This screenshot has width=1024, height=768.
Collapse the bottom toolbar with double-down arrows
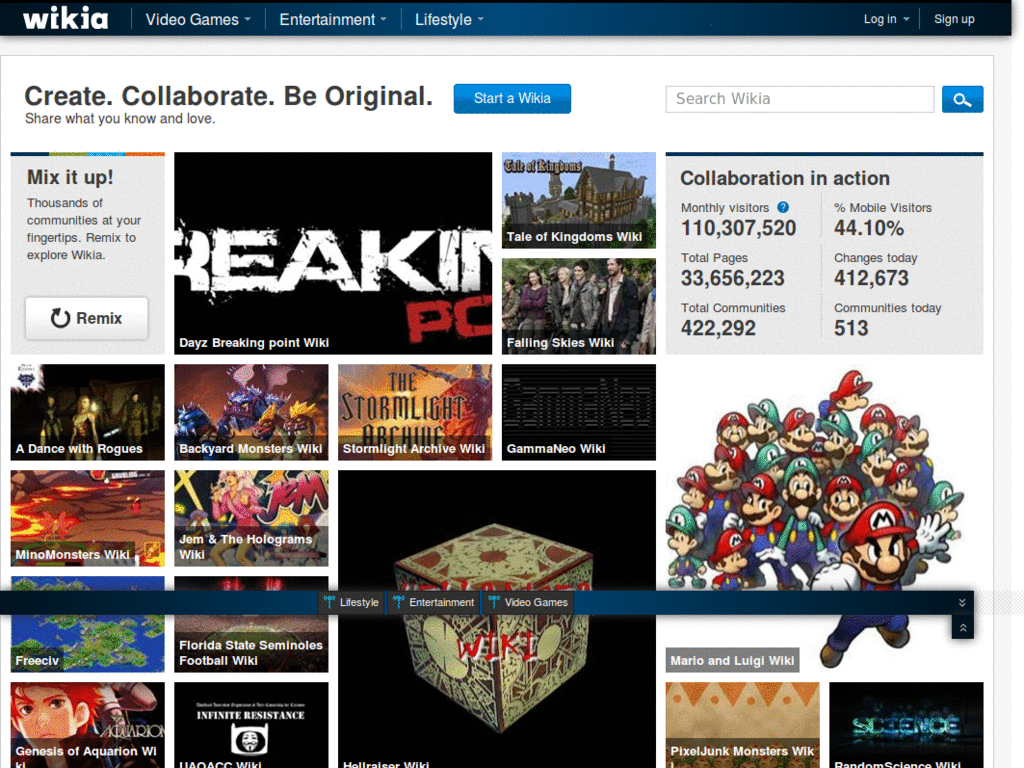click(962, 602)
